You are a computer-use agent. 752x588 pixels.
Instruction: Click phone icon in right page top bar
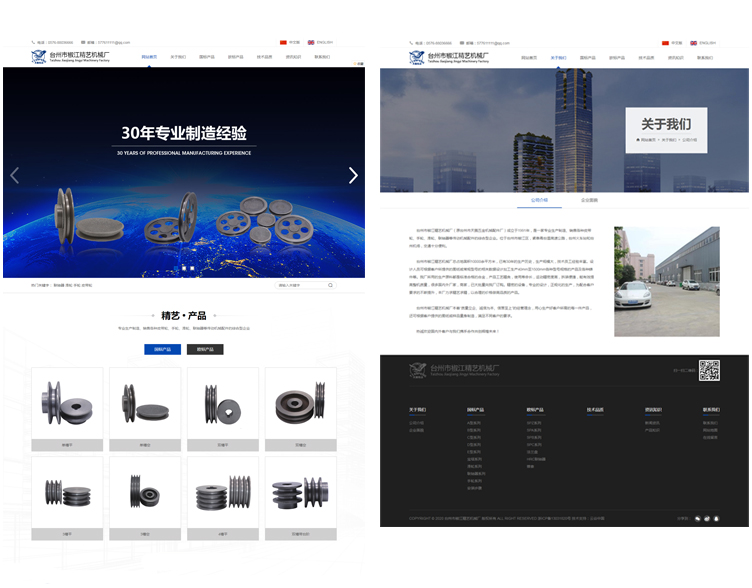pos(411,43)
